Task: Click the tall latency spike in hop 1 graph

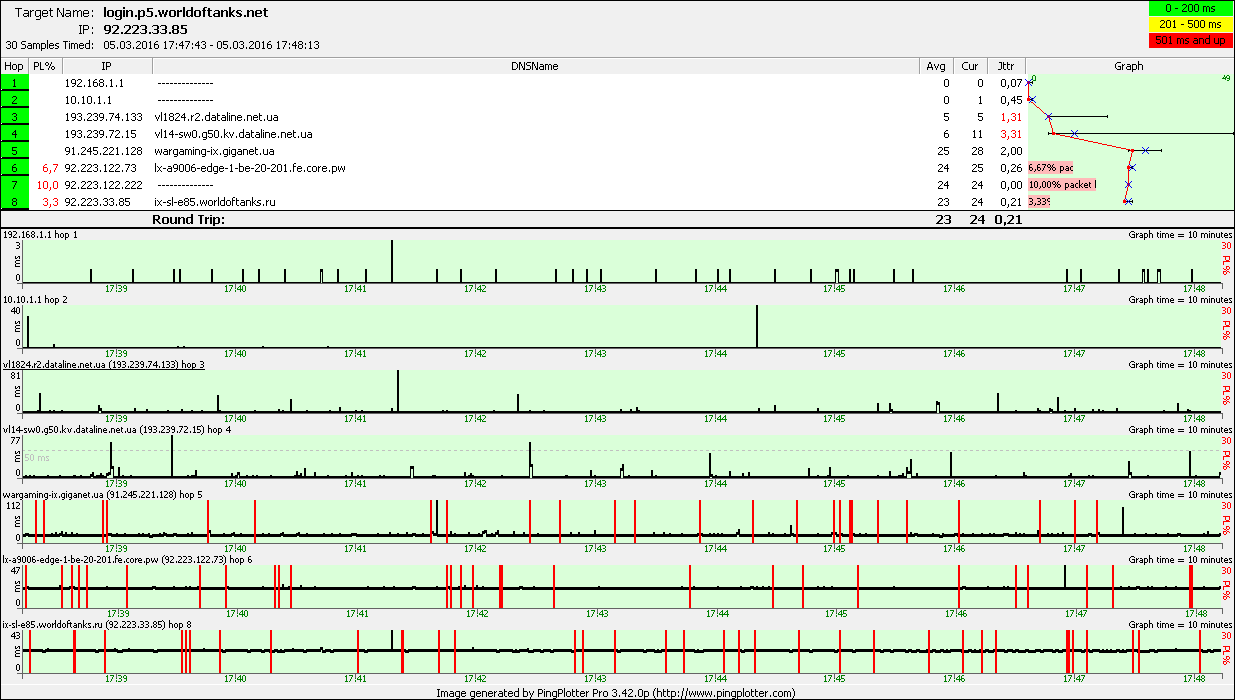Action: [x=392, y=261]
